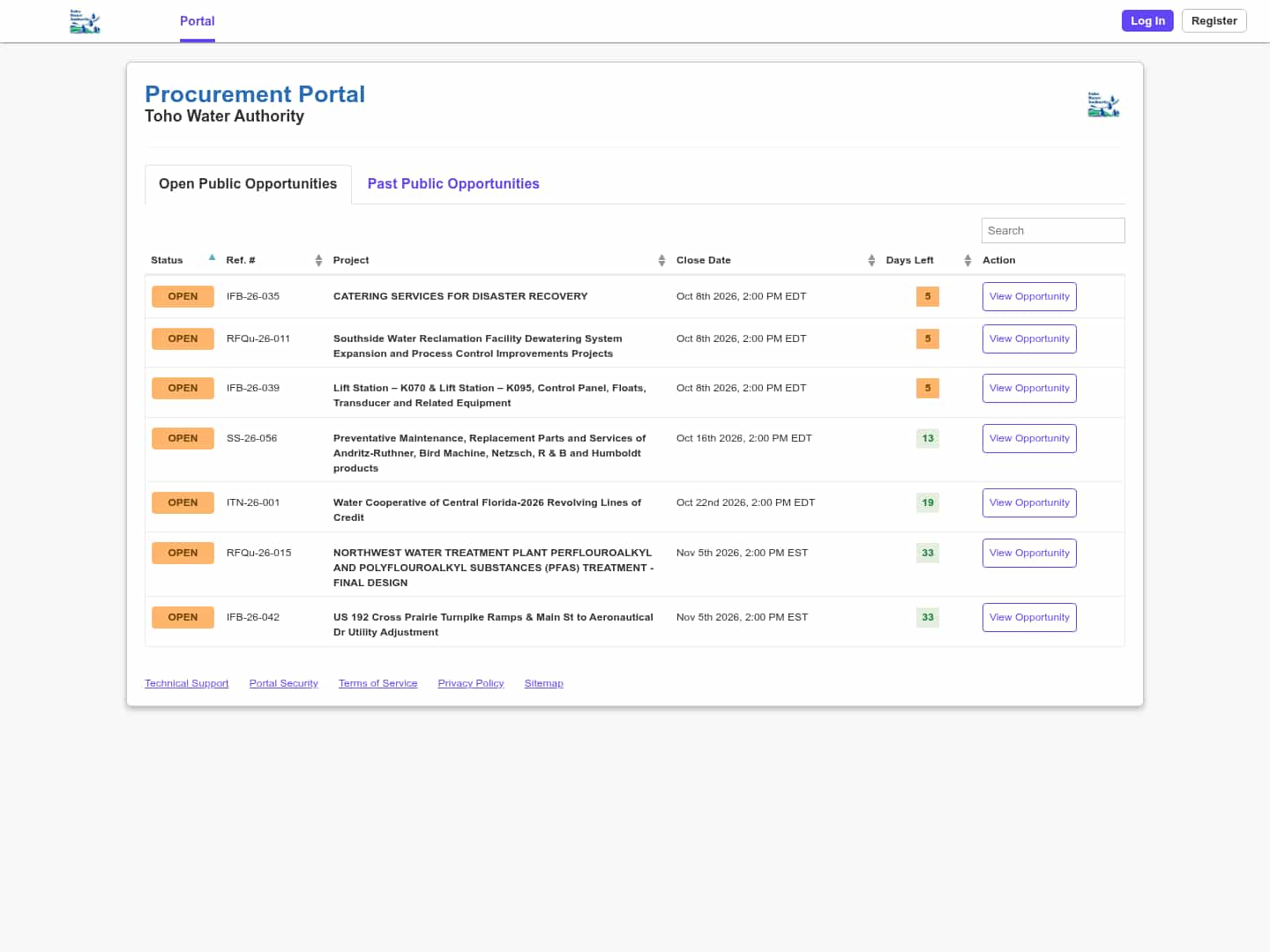This screenshot has height=952, width=1270.
Task: Sort by Project column arrows
Action: (x=661, y=260)
